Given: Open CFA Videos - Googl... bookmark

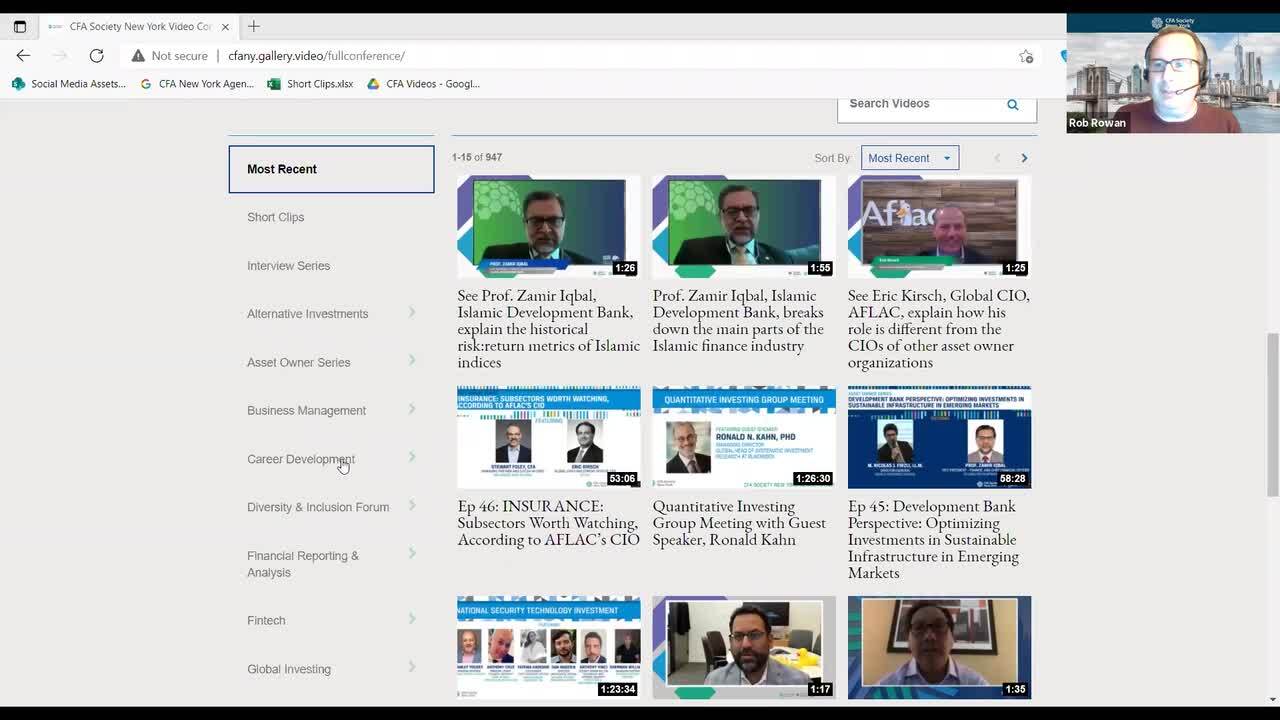Looking at the screenshot, I should pos(423,84).
